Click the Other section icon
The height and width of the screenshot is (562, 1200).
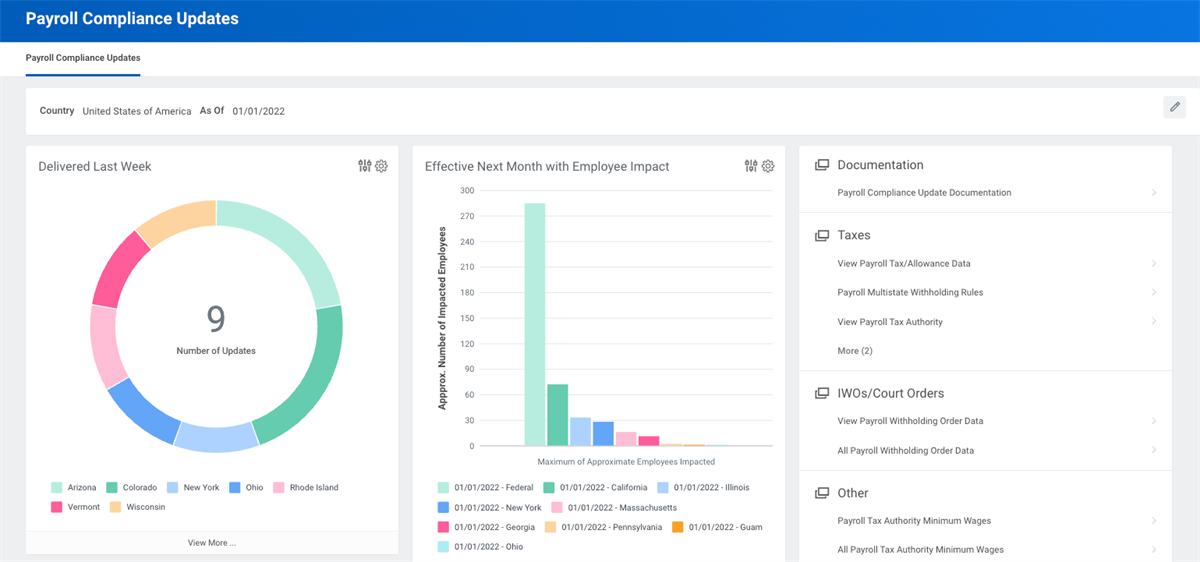click(x=822, y=493)
